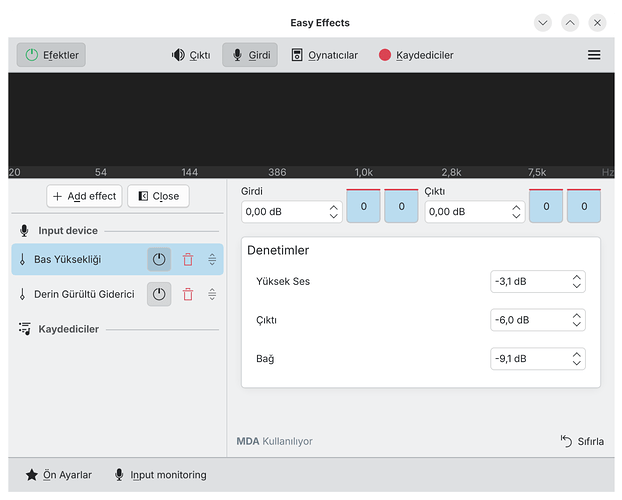Open the Kaydediciler tab

coord(416,55)
